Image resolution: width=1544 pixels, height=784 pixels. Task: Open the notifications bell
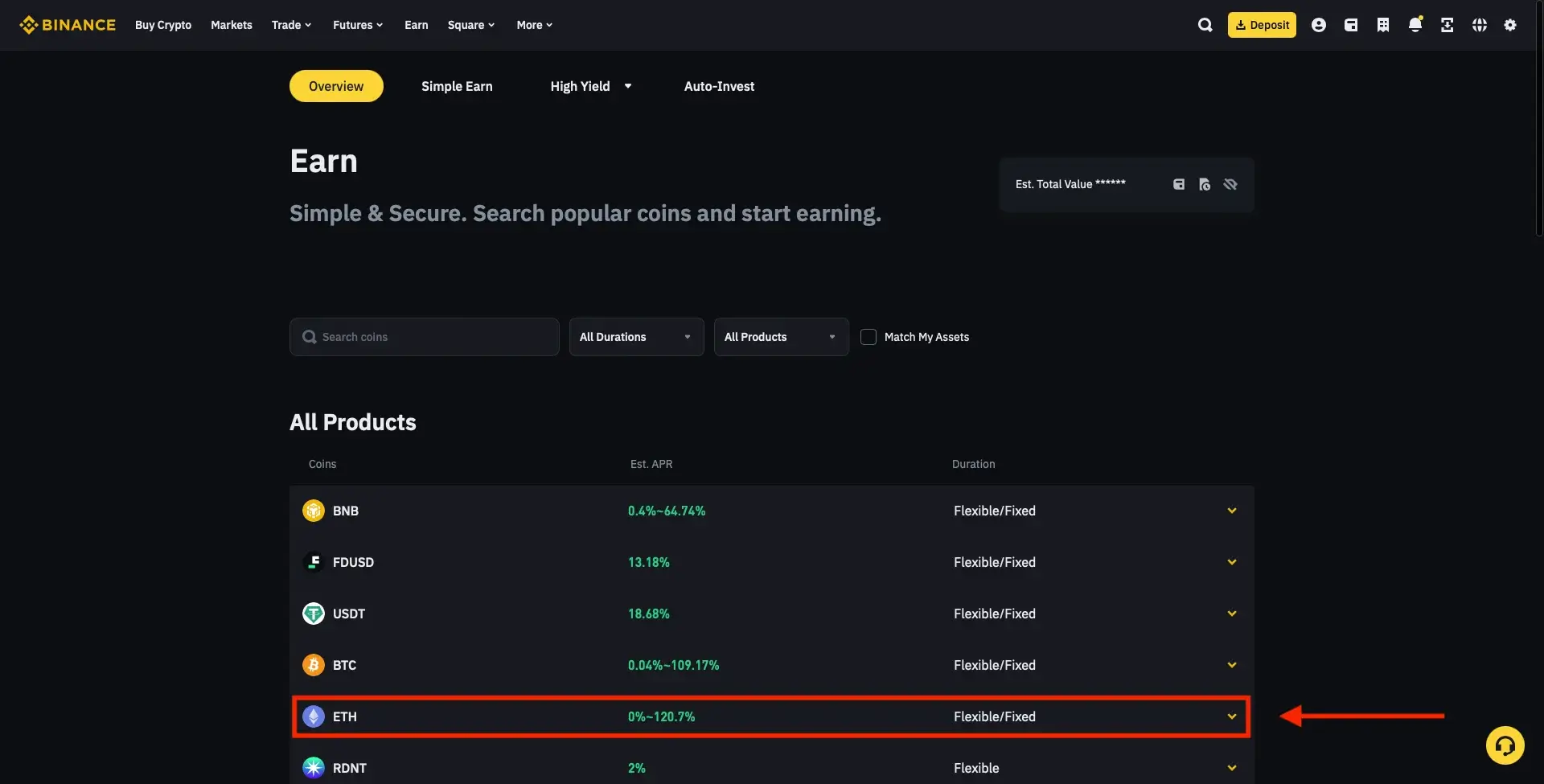point(1415,25)
